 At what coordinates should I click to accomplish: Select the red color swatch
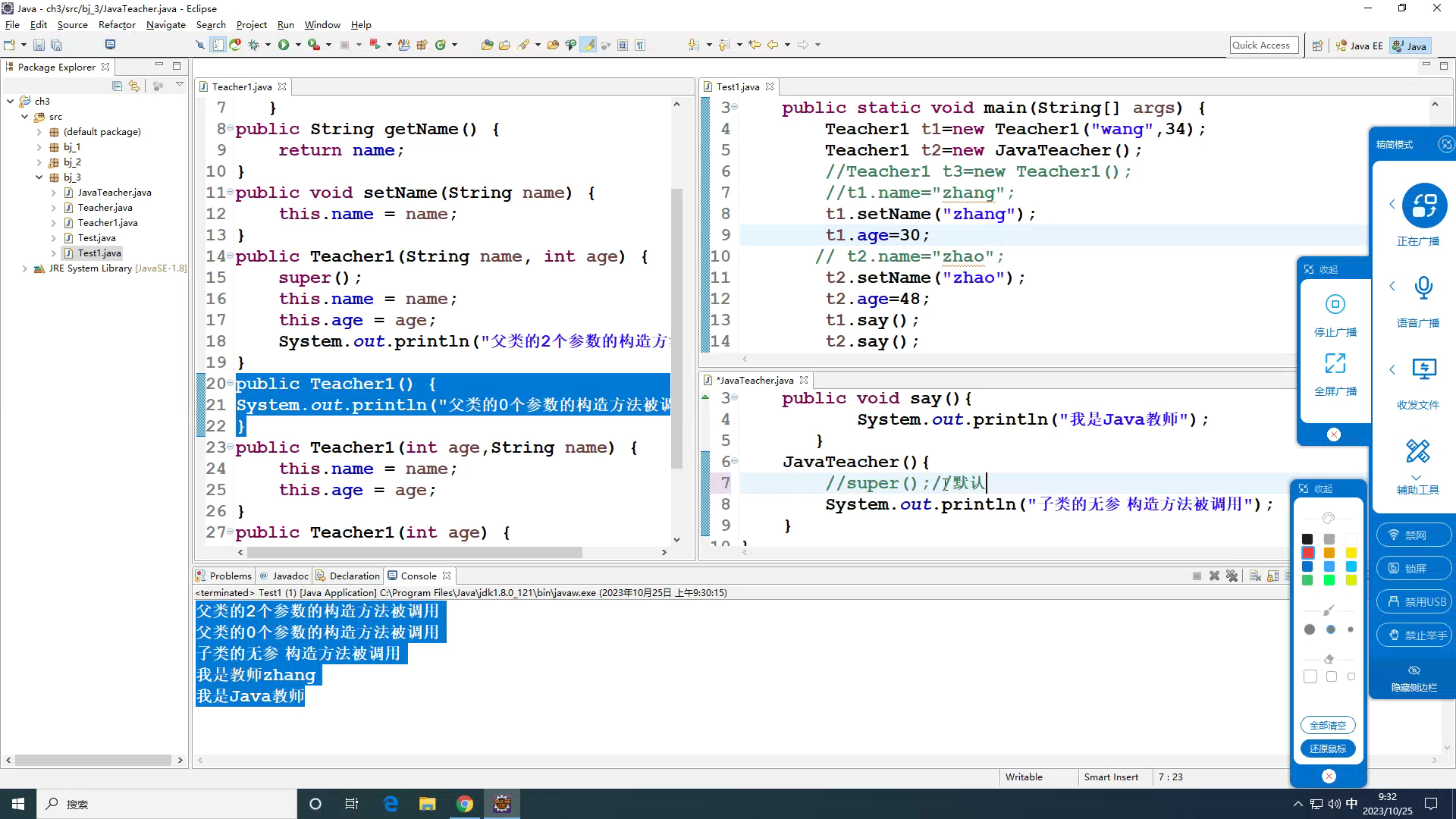pos(1308,553)
